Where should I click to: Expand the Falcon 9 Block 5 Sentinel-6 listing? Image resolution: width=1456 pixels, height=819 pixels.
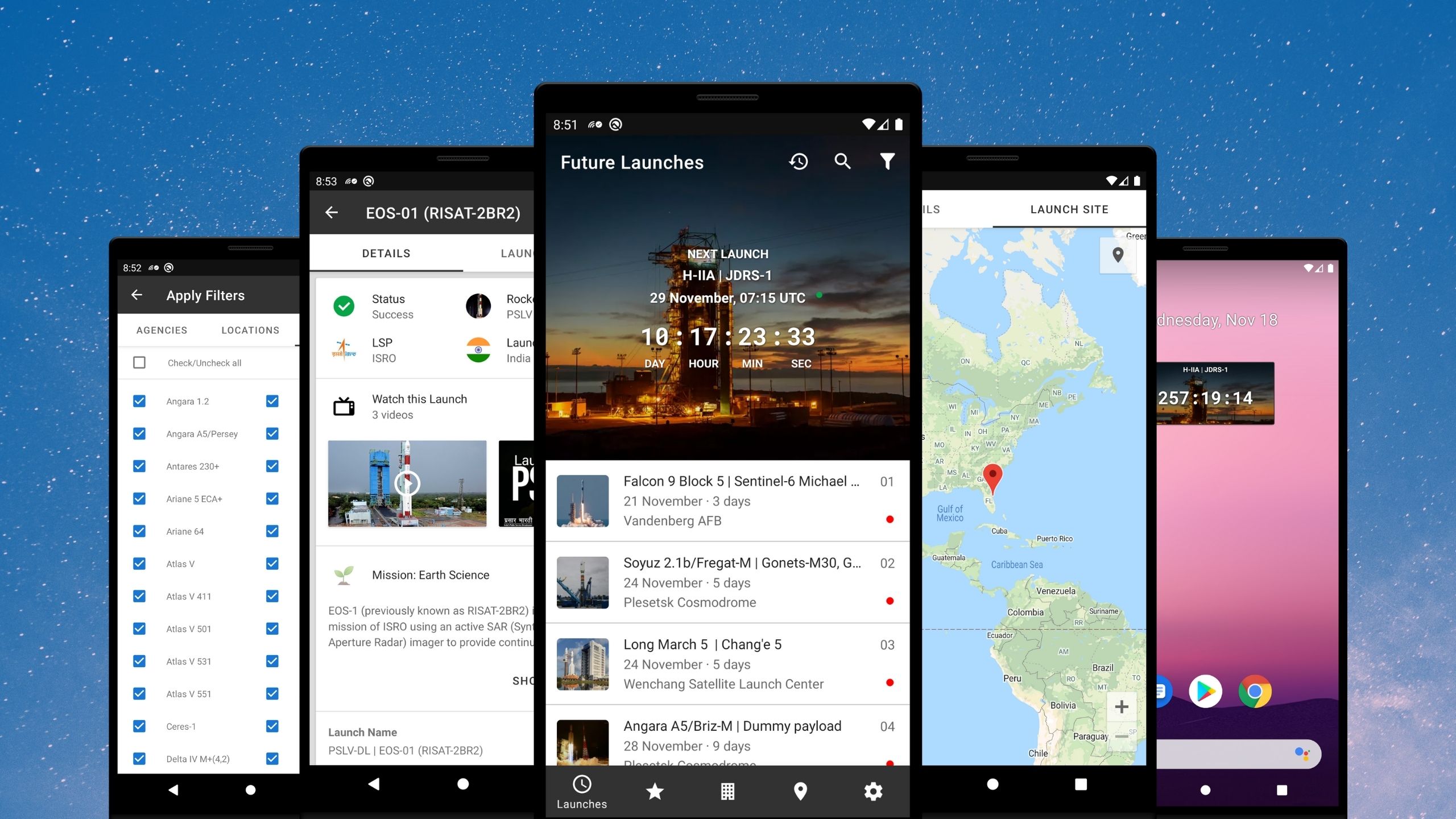pyautogui.click(x=727, y=500)
